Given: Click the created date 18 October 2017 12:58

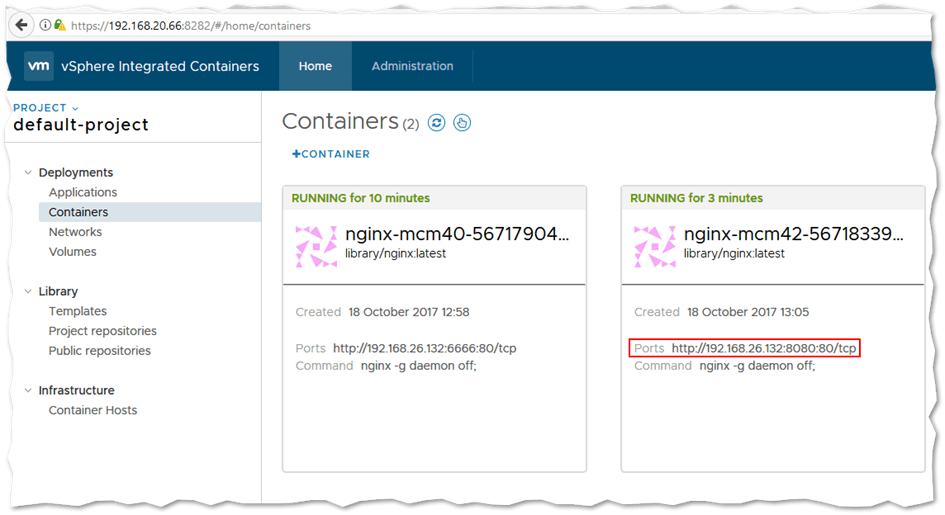Looking at the screenshot, I should [409, 312].
